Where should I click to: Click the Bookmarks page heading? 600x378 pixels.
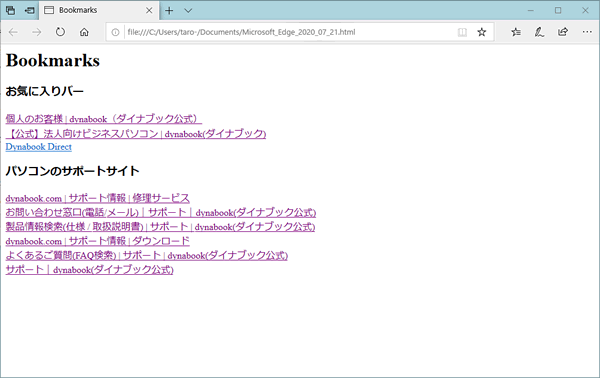[53, 60]
